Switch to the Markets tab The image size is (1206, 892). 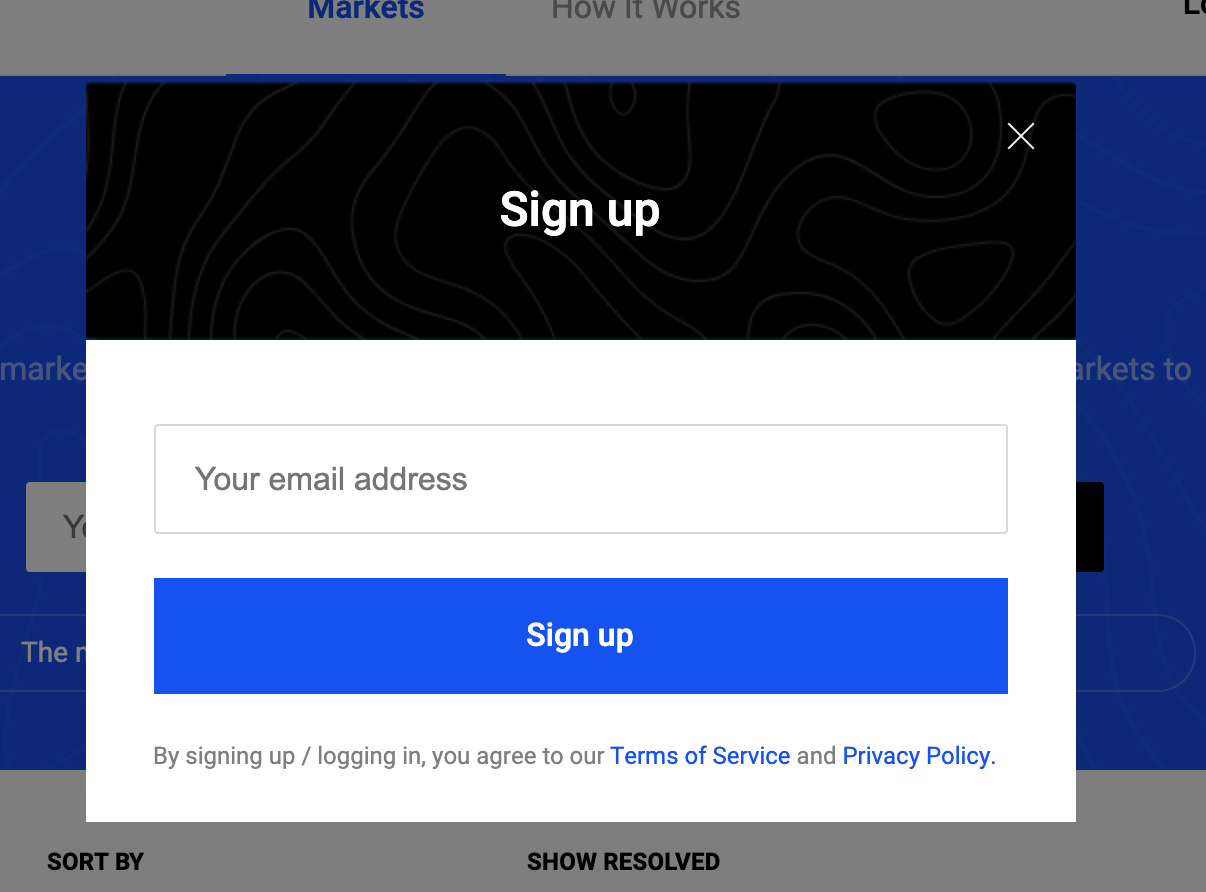tap(366, 10)
